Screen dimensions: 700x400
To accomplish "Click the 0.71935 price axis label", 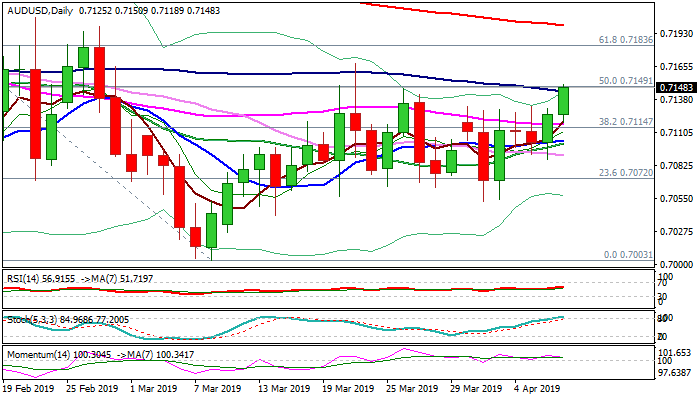I will click(676, 34).
